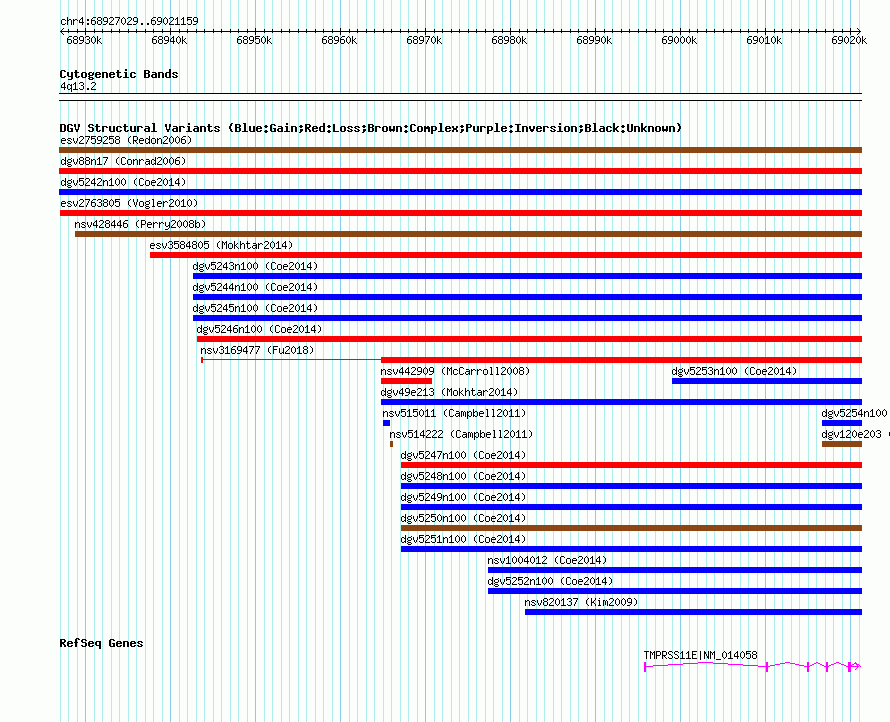The width and height of the screenshot is (890, 722).
Task: Click the DGV Structural Variants track title
Action: pyautogui.click(x=371, y=128)
